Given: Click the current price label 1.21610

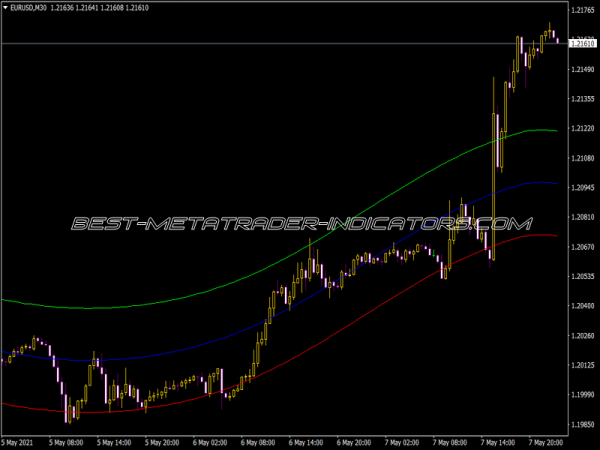Looking at the screenshot, I should click(582, 43).
